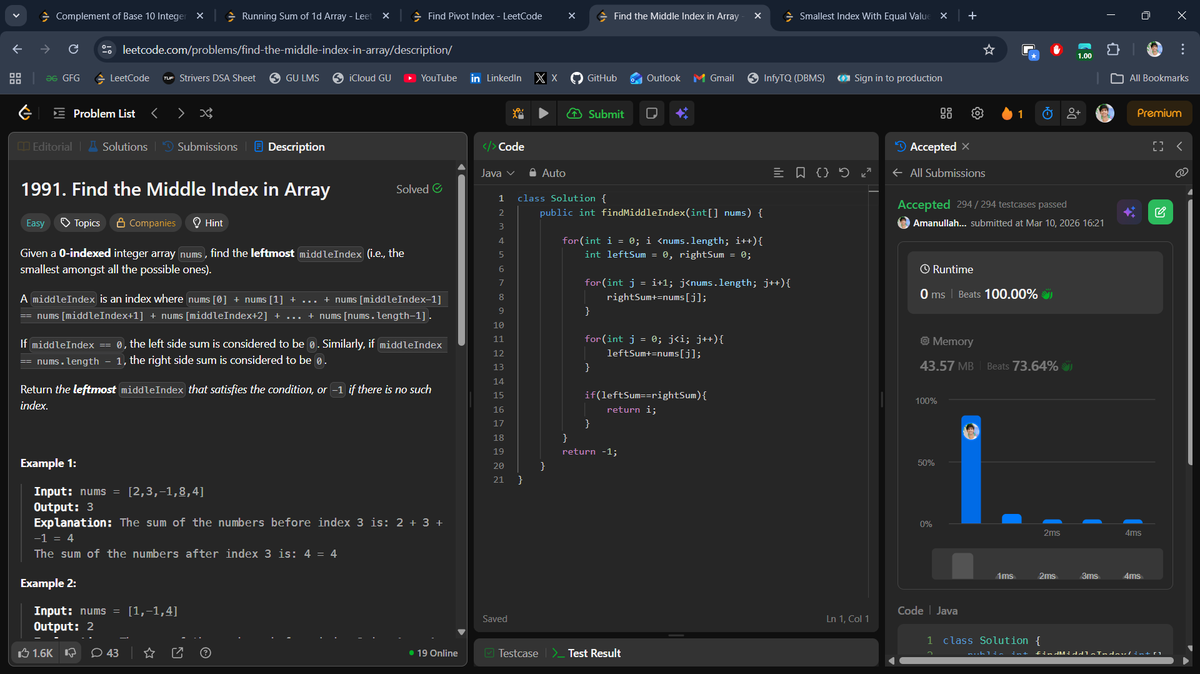Click the Premium button
Screen dimensions: 1200x674
(x=1159, y=113)
